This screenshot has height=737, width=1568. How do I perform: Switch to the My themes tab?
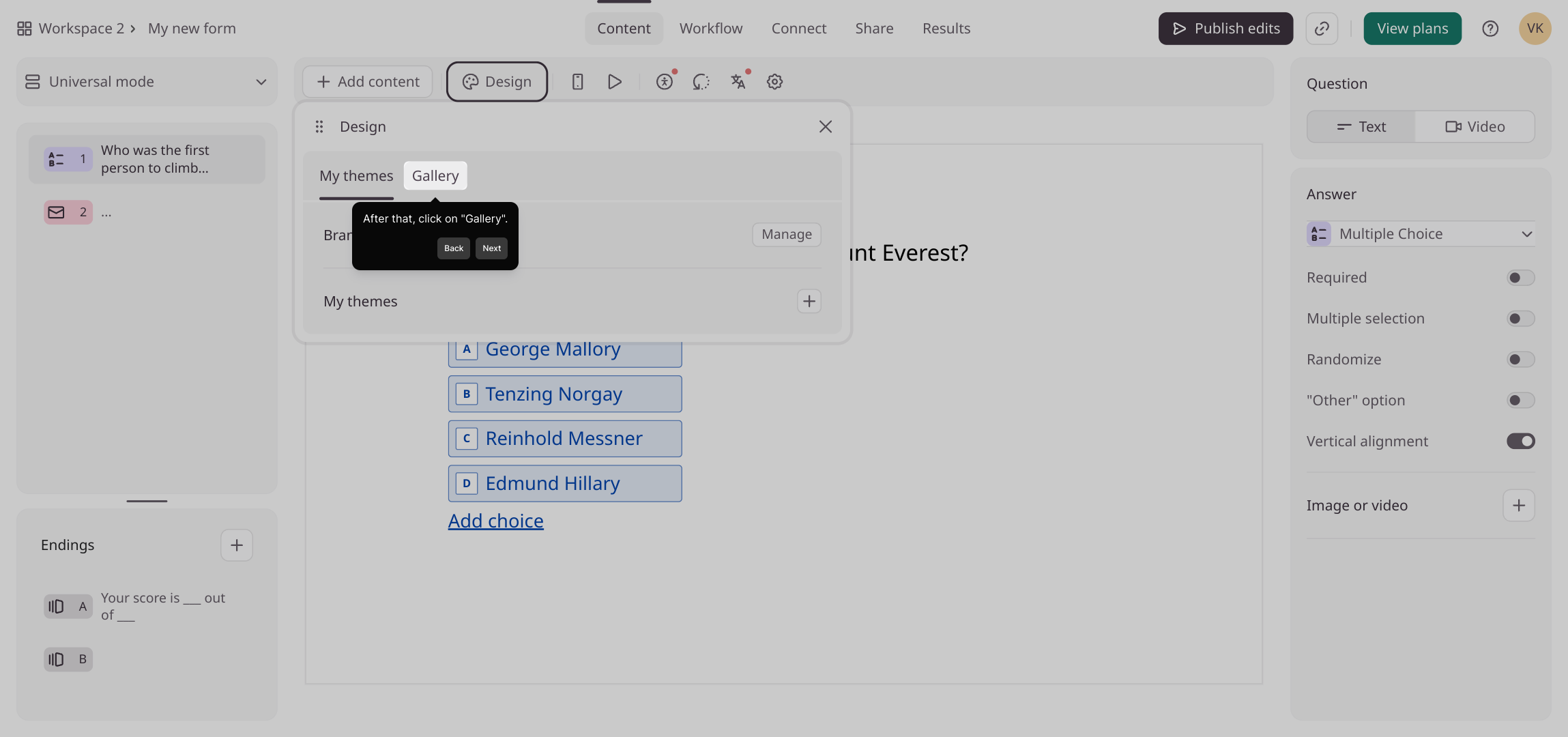(x=356, y=176)
